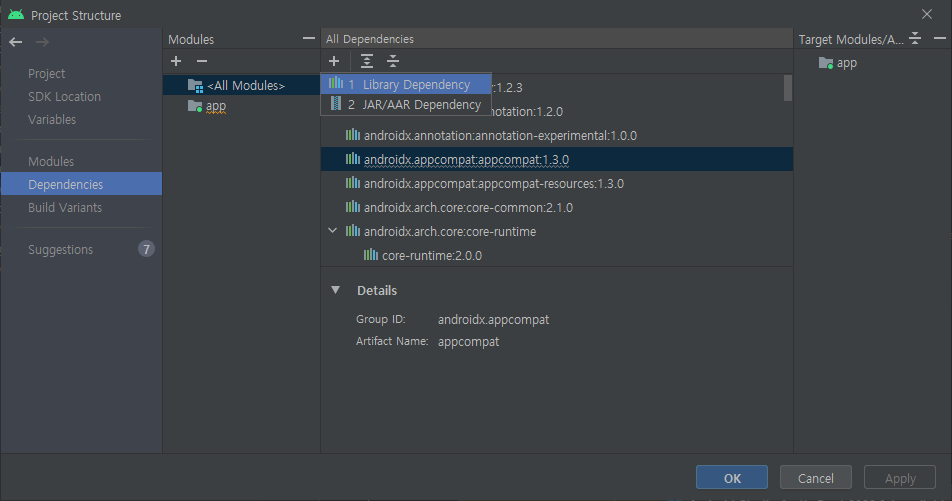
Task: Choose Library Dependency from popup menu
Action: 406,84
